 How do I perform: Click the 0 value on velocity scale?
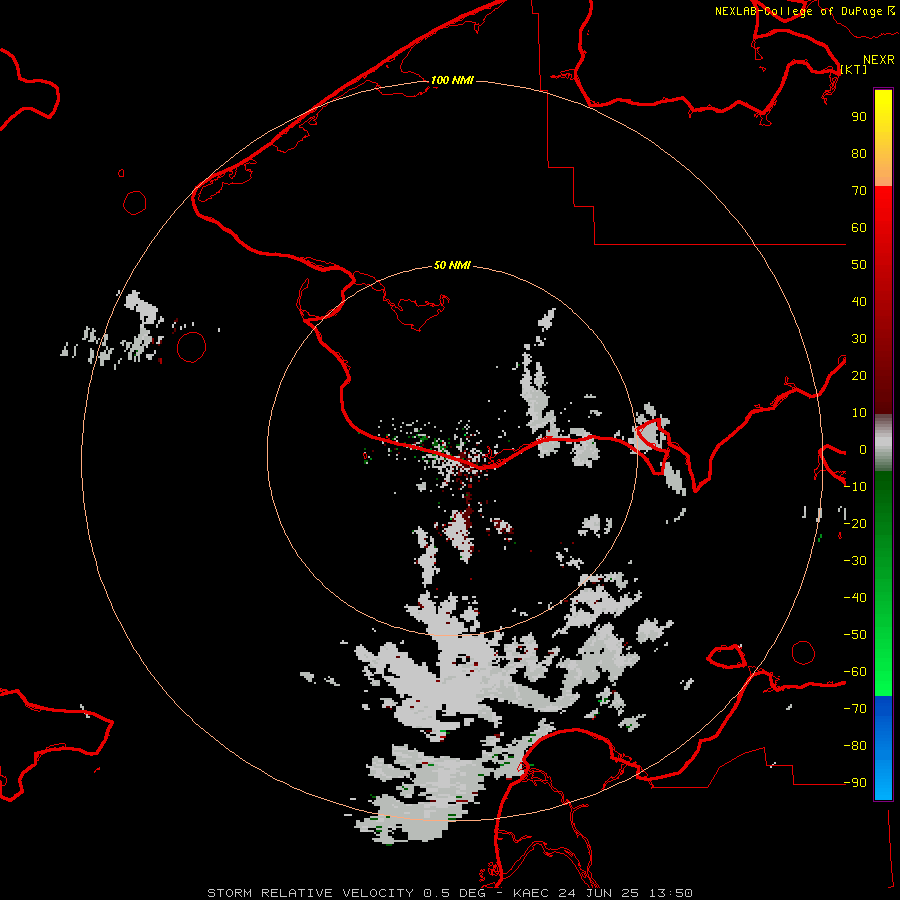pyautogui.click(x=863, y=450)
